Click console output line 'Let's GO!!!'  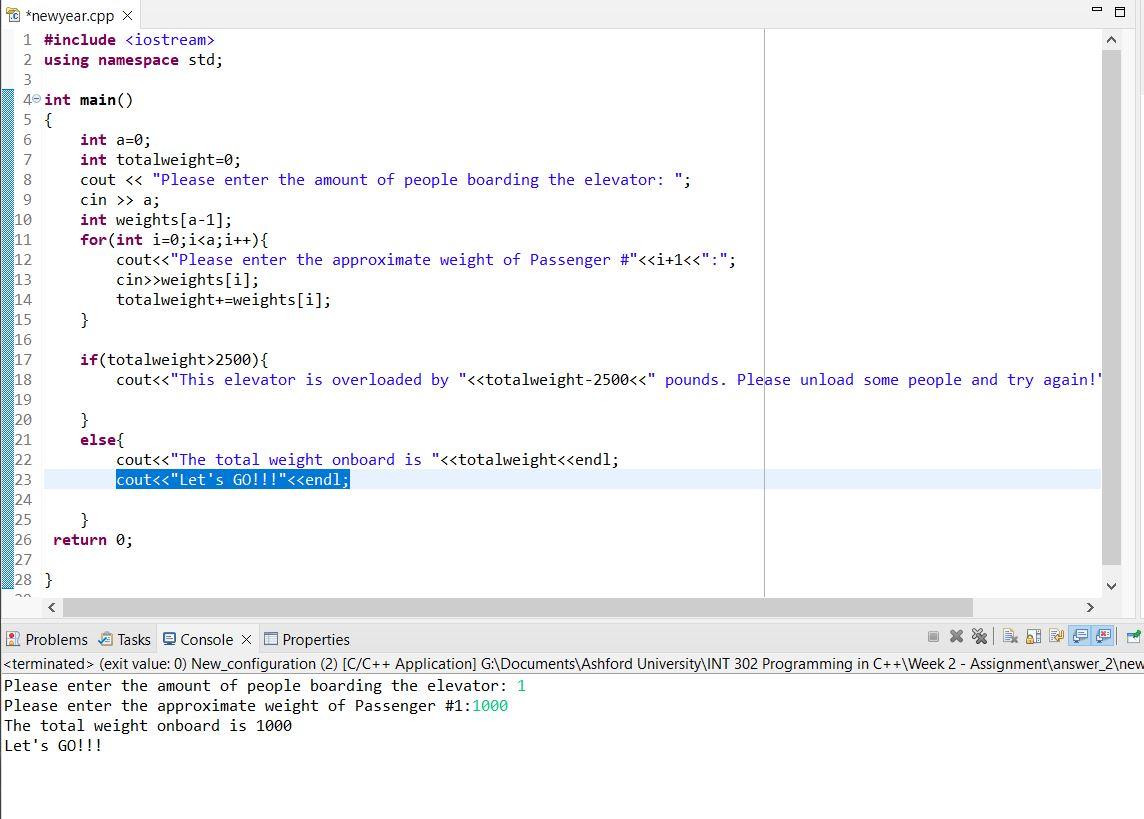coord(53,745)
